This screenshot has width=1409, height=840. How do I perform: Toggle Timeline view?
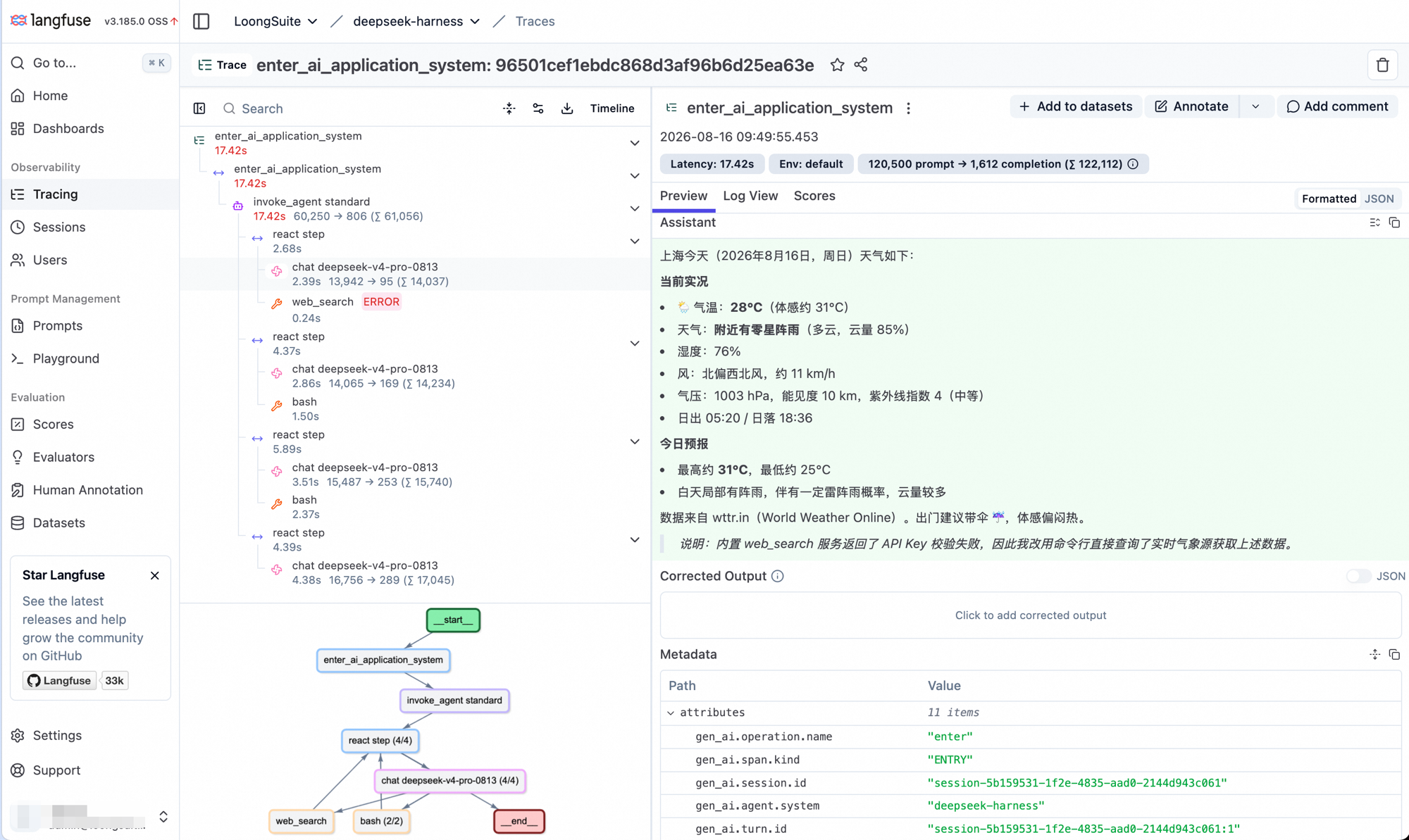tap(612, 108)
